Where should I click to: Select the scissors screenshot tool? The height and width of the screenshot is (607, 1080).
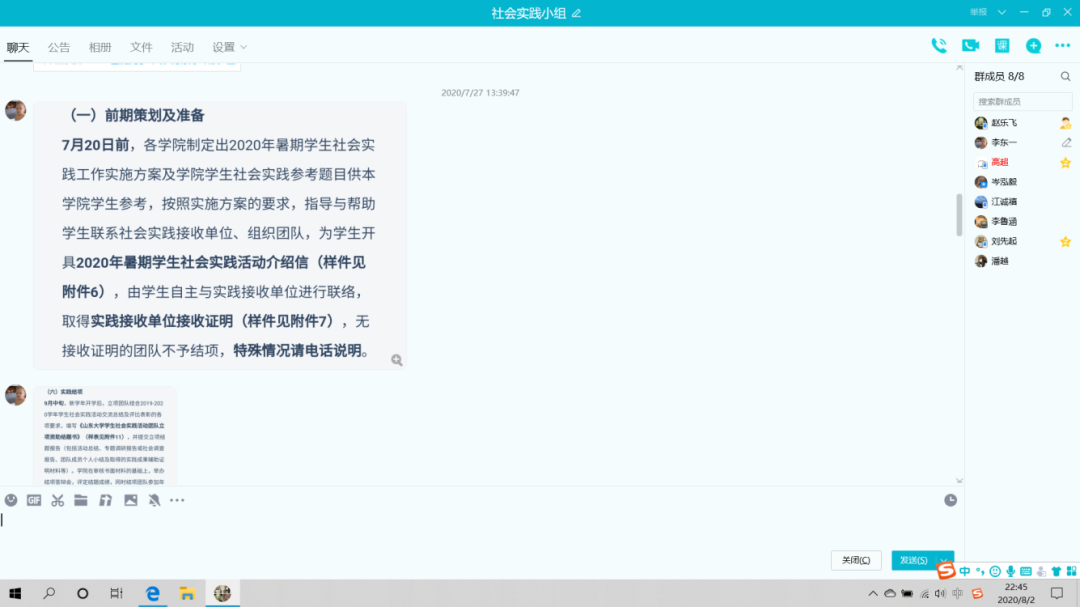pos(57,500)
